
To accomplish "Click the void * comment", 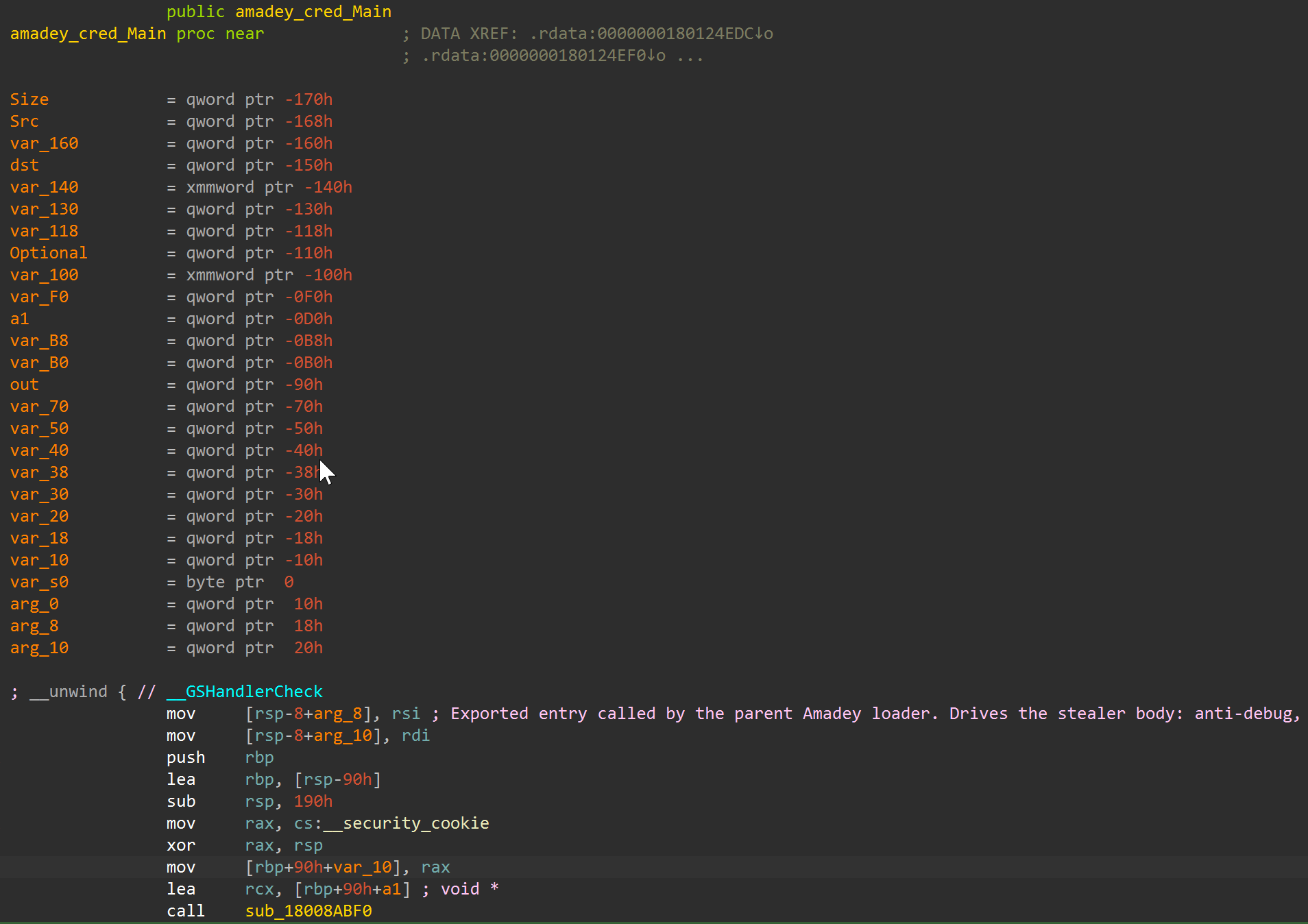I will tap(470, 889).
